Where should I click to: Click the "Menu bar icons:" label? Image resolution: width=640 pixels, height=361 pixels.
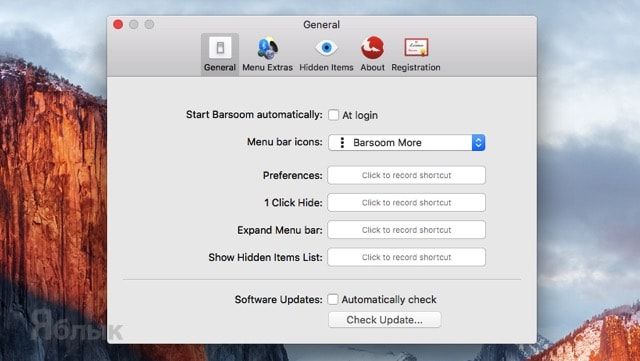(284, 142)
